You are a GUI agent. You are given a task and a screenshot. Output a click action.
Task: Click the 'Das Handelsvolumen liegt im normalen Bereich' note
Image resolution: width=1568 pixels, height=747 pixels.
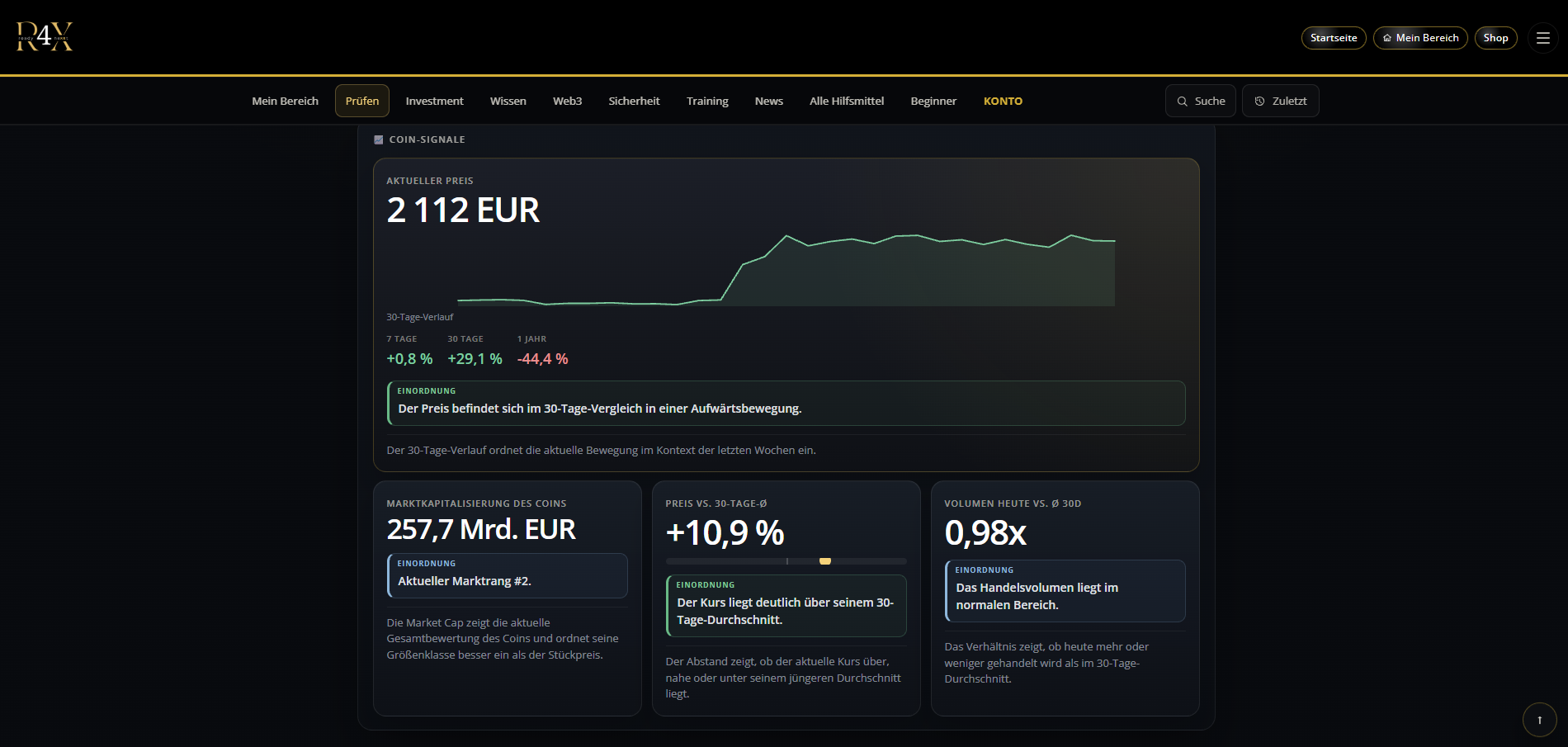click(1065, 591)
